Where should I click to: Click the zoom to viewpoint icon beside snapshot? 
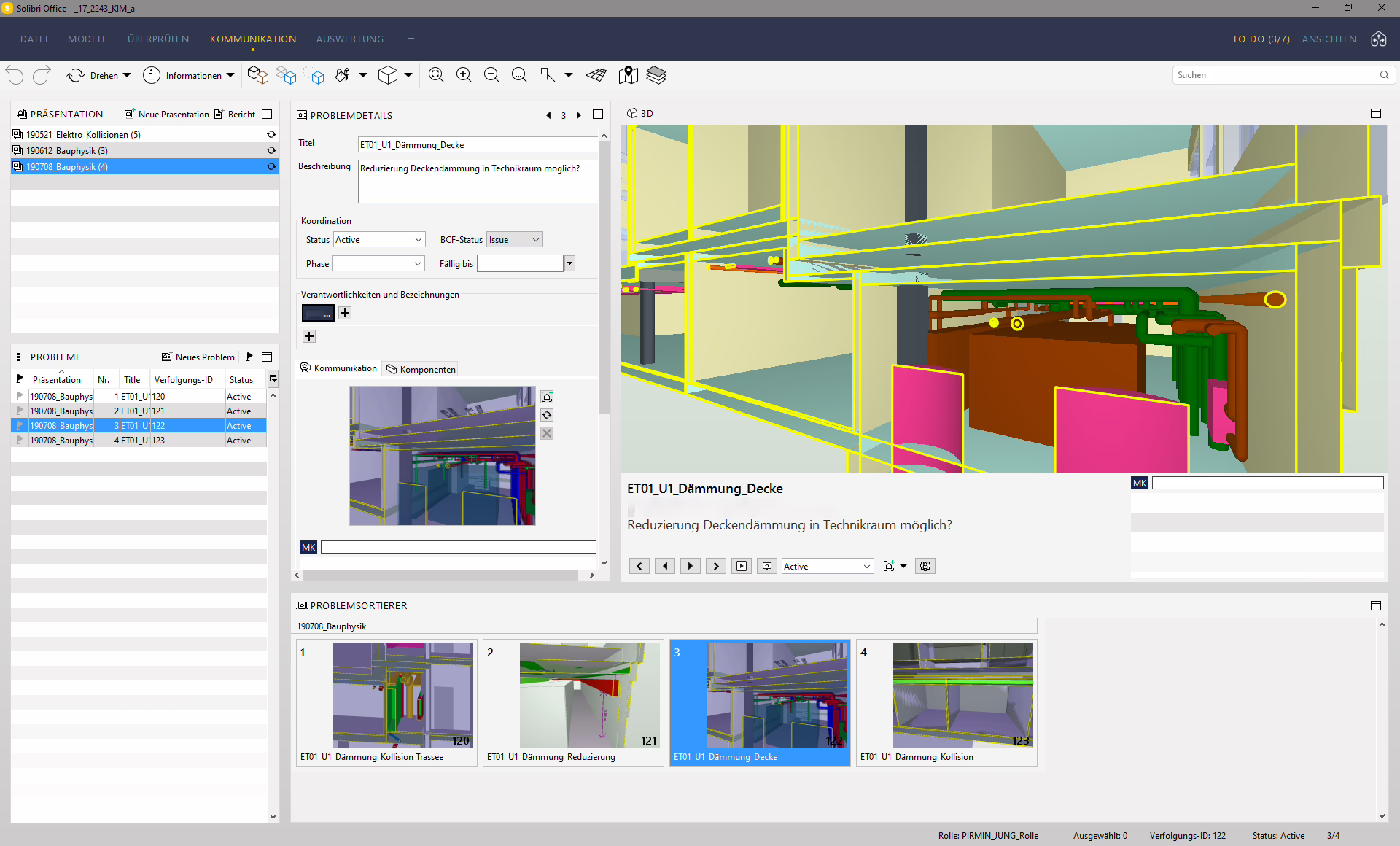tap(547, 397)
